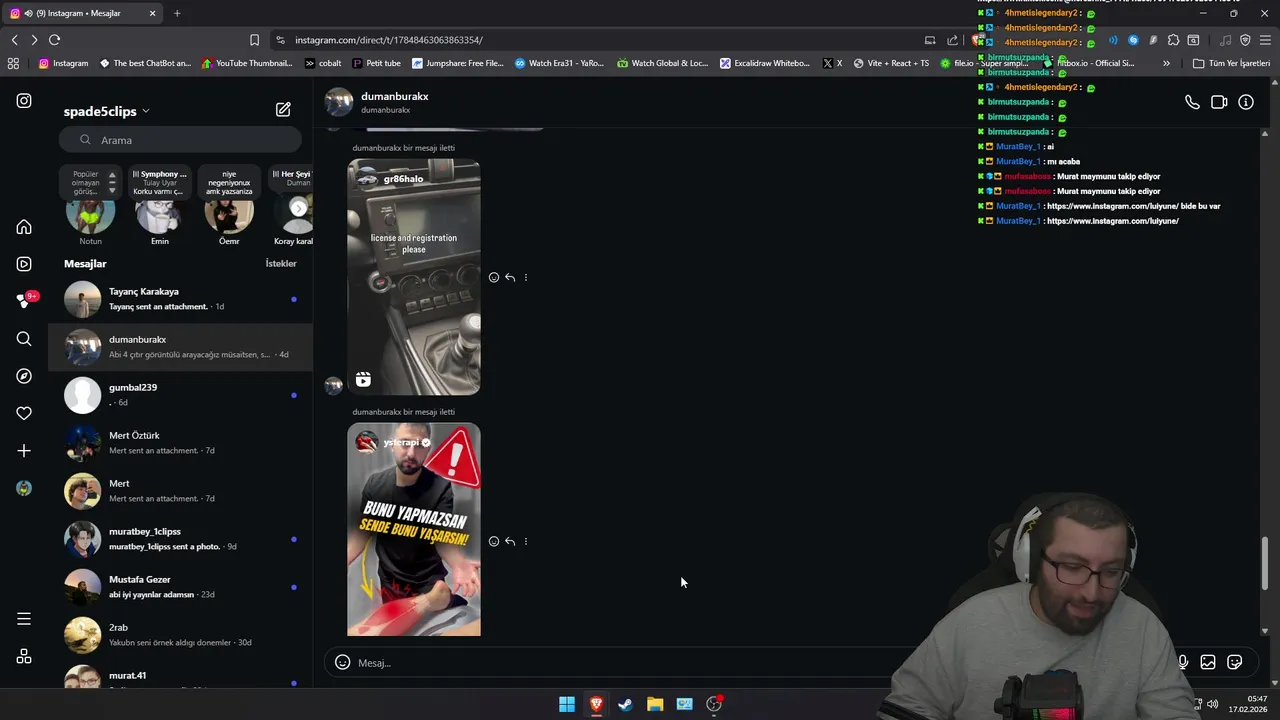
Task: React with emoji to the gr86halo reel
Action: coord(494,277)
